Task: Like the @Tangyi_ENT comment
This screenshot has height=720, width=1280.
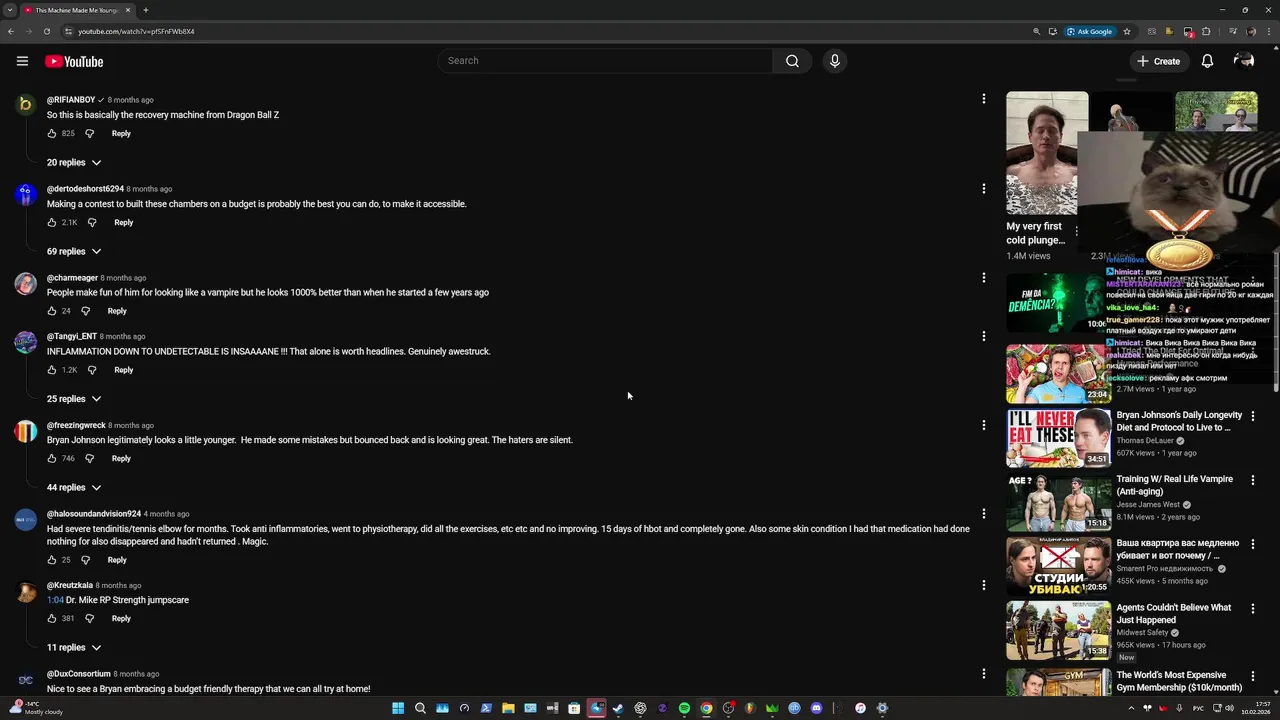Action: (x=52, y=370)
